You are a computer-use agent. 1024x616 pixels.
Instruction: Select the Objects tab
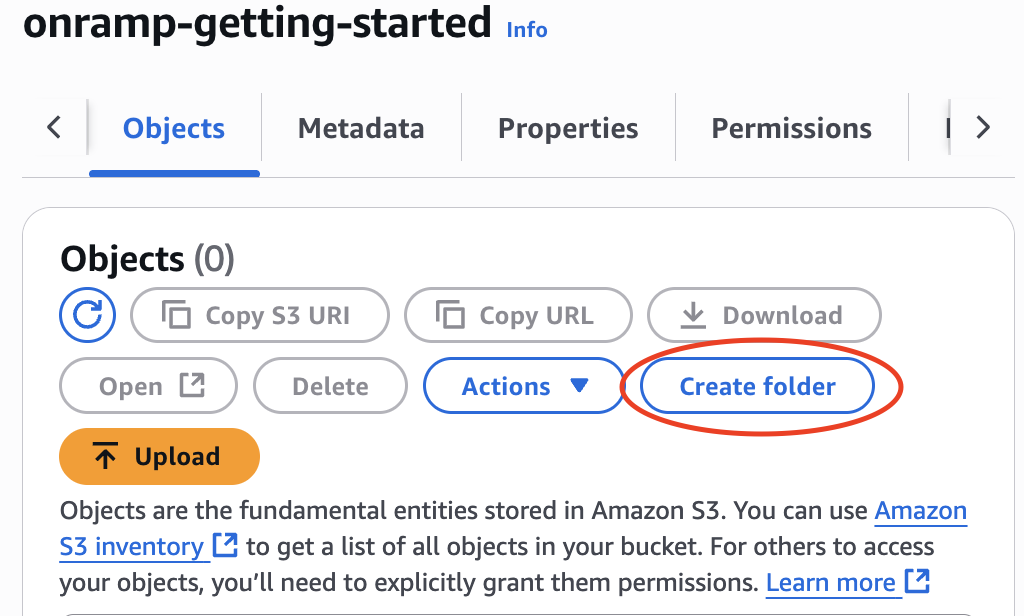[x=173, y=128]
